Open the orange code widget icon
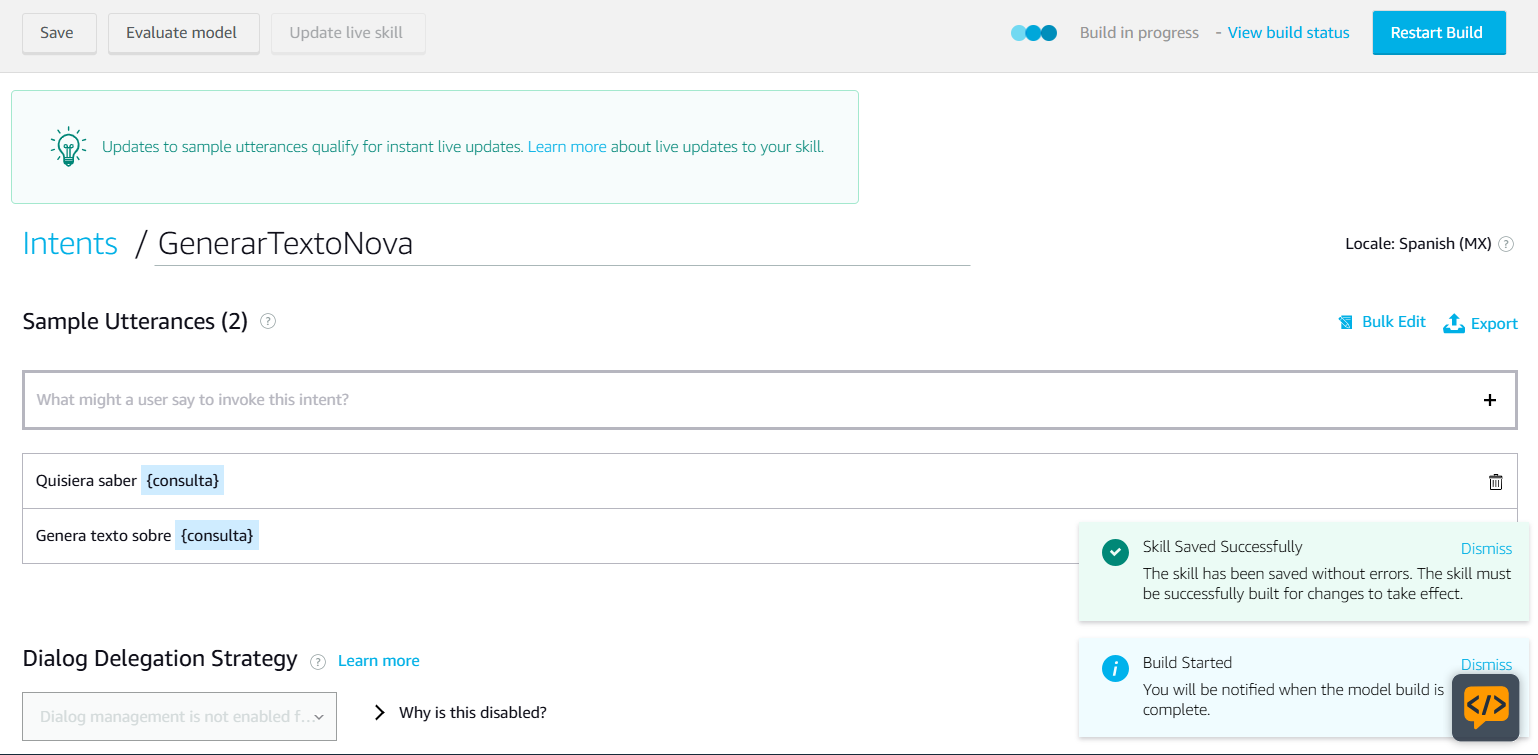 [1485, 707]
